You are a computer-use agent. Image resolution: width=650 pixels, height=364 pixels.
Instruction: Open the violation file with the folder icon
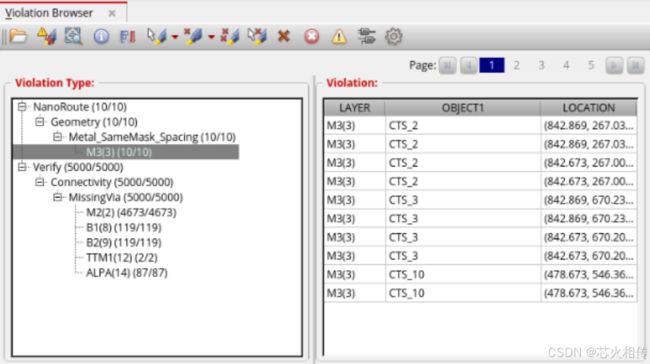18,36
